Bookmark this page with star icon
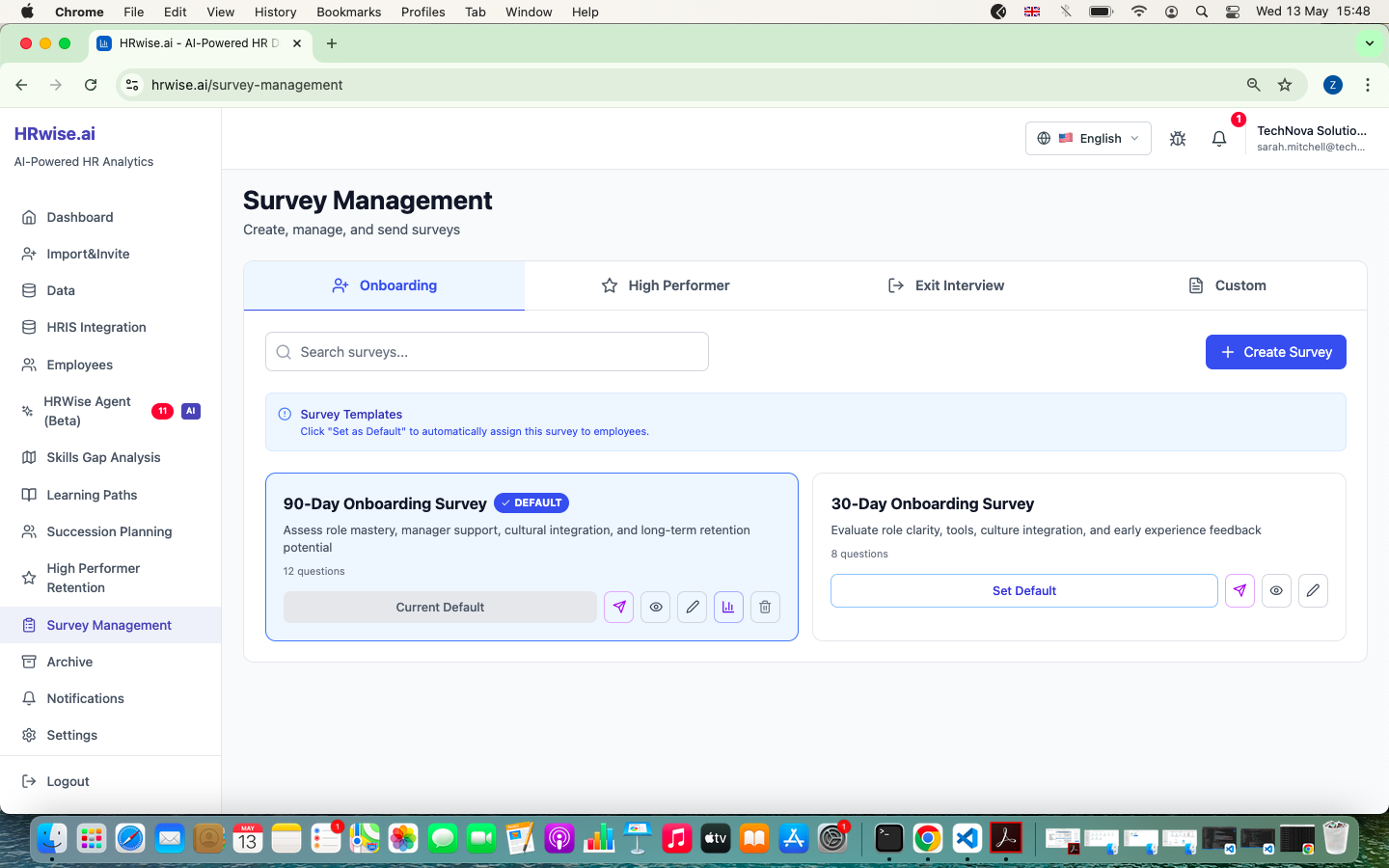Screen dimensions: 1389x868 click(1285, 85)
